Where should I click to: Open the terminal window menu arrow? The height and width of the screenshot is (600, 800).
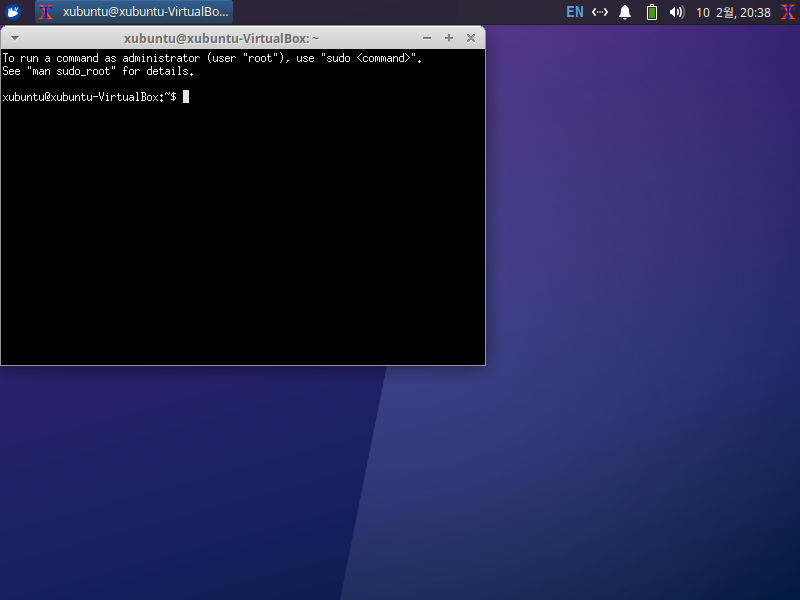[x=15, y=38]
